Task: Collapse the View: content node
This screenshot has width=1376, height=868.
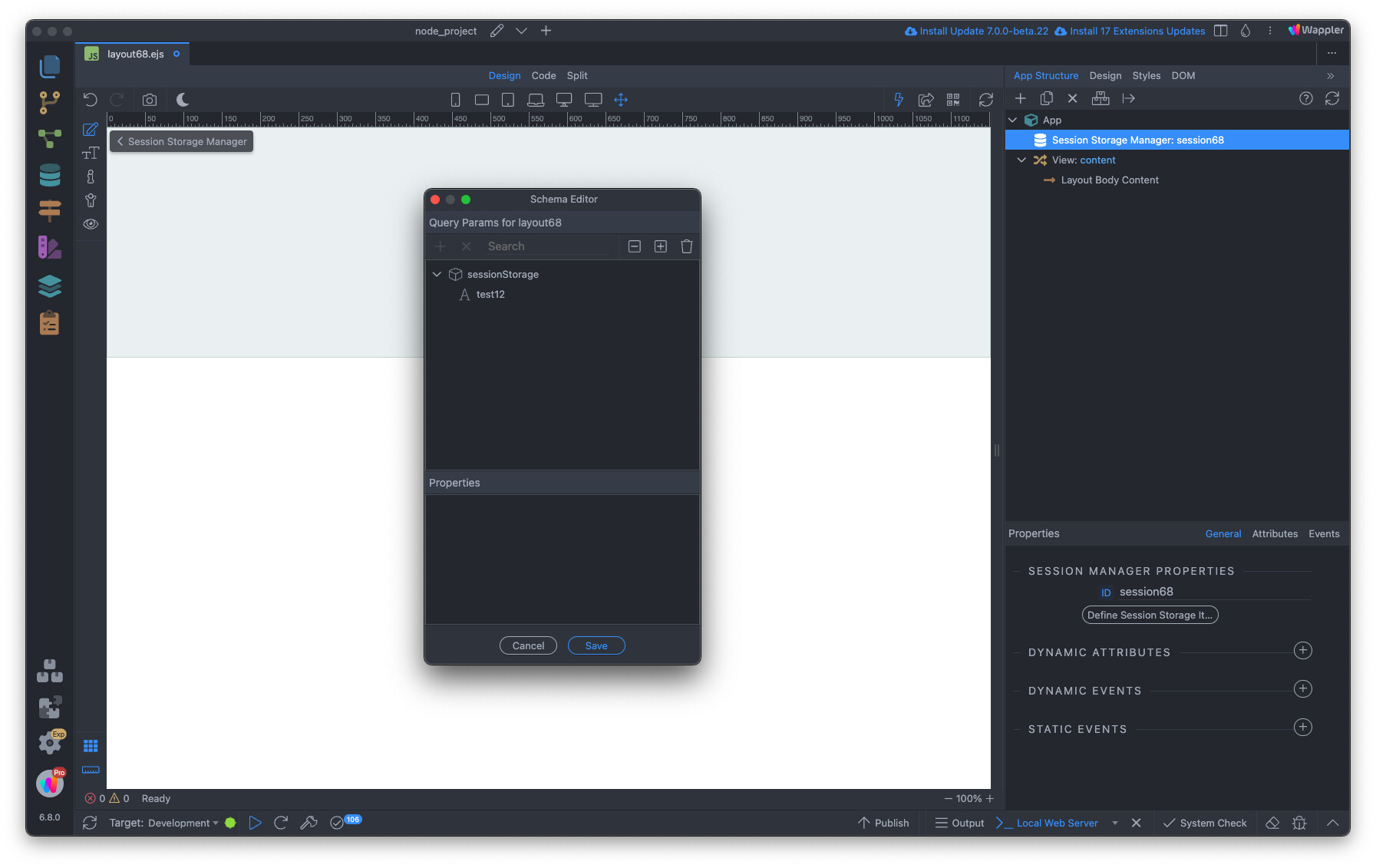Action: pos(1021,160)
